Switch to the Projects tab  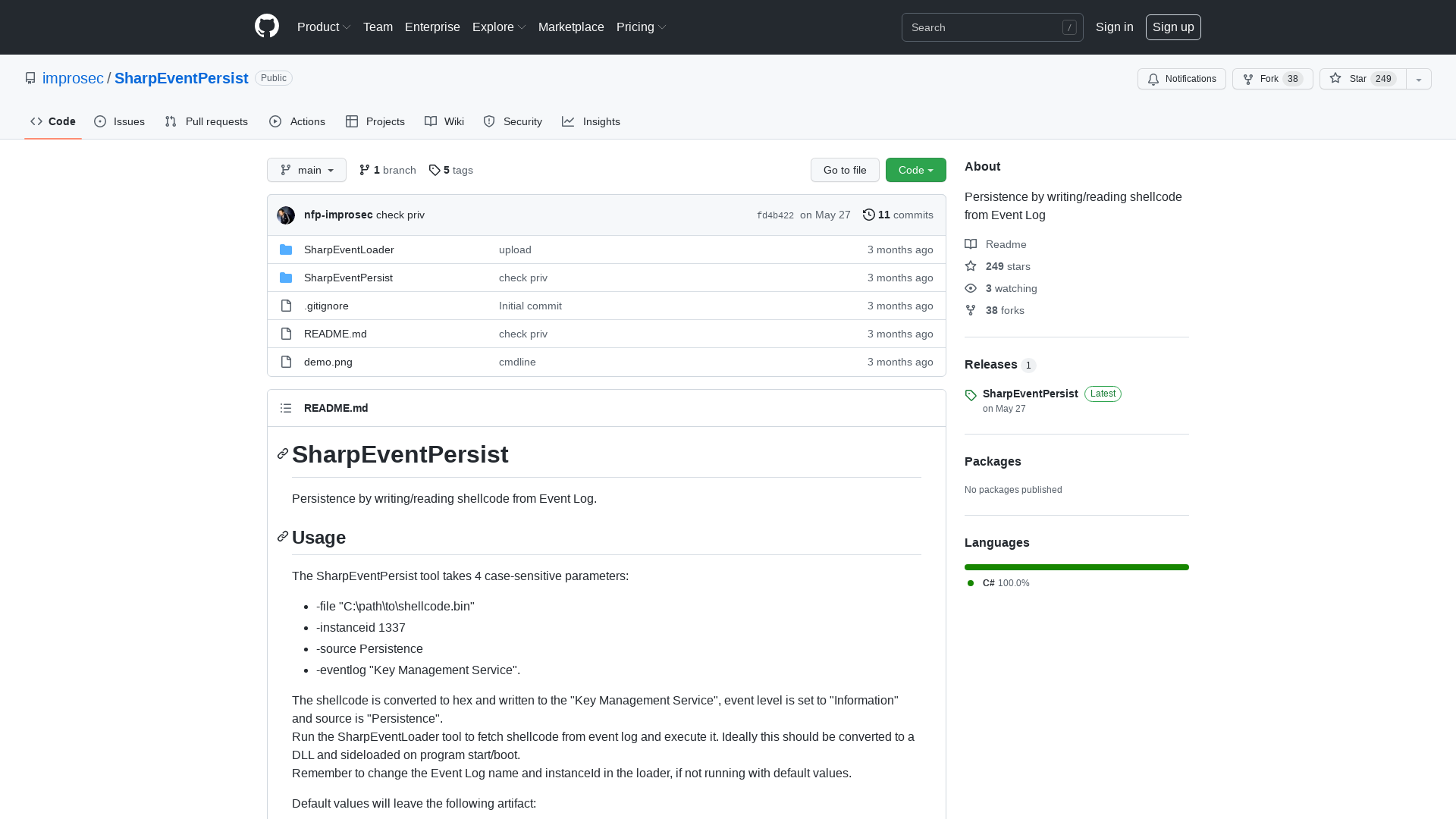click(x=375, y=121)
